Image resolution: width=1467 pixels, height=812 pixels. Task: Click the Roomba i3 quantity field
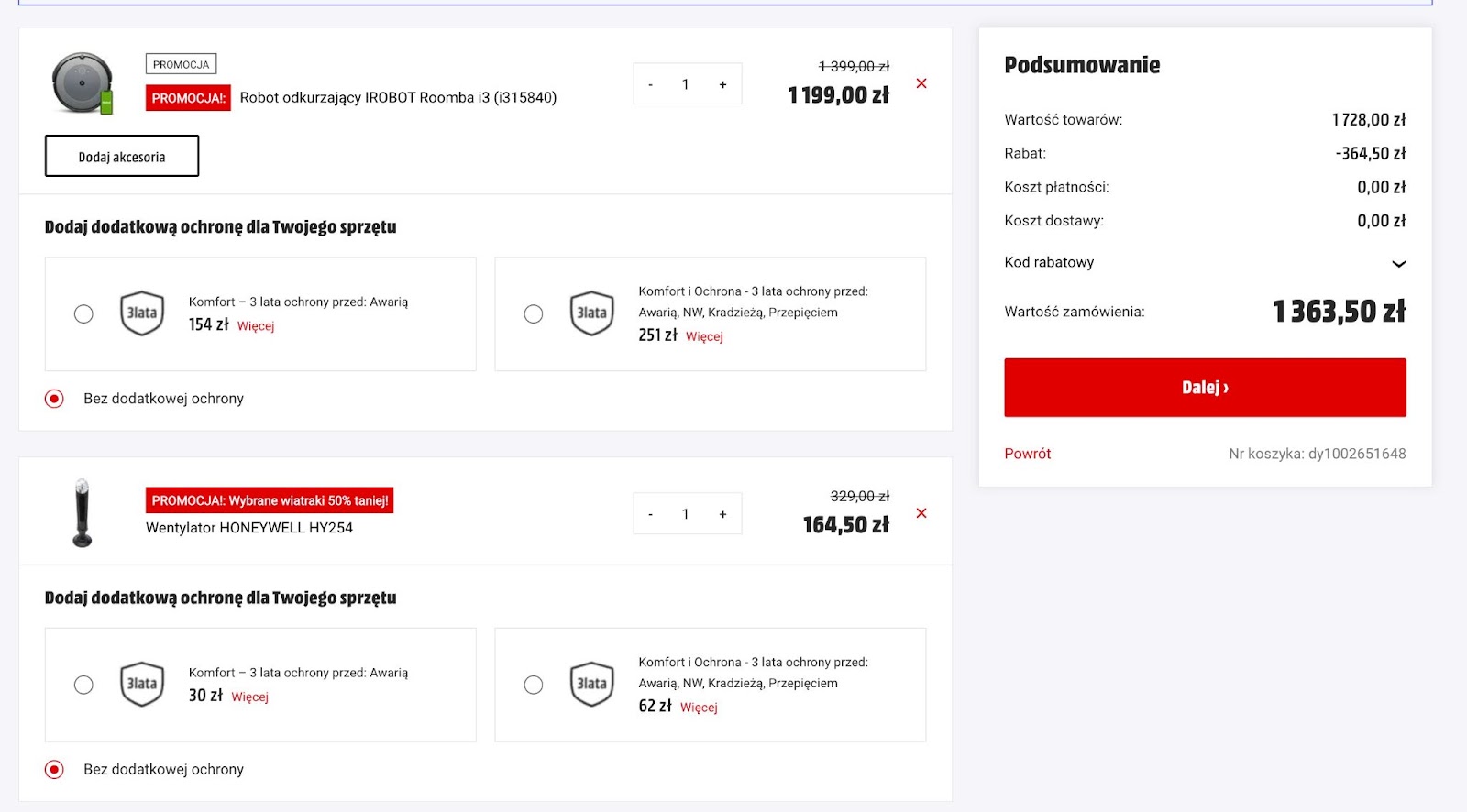point(686,84)
